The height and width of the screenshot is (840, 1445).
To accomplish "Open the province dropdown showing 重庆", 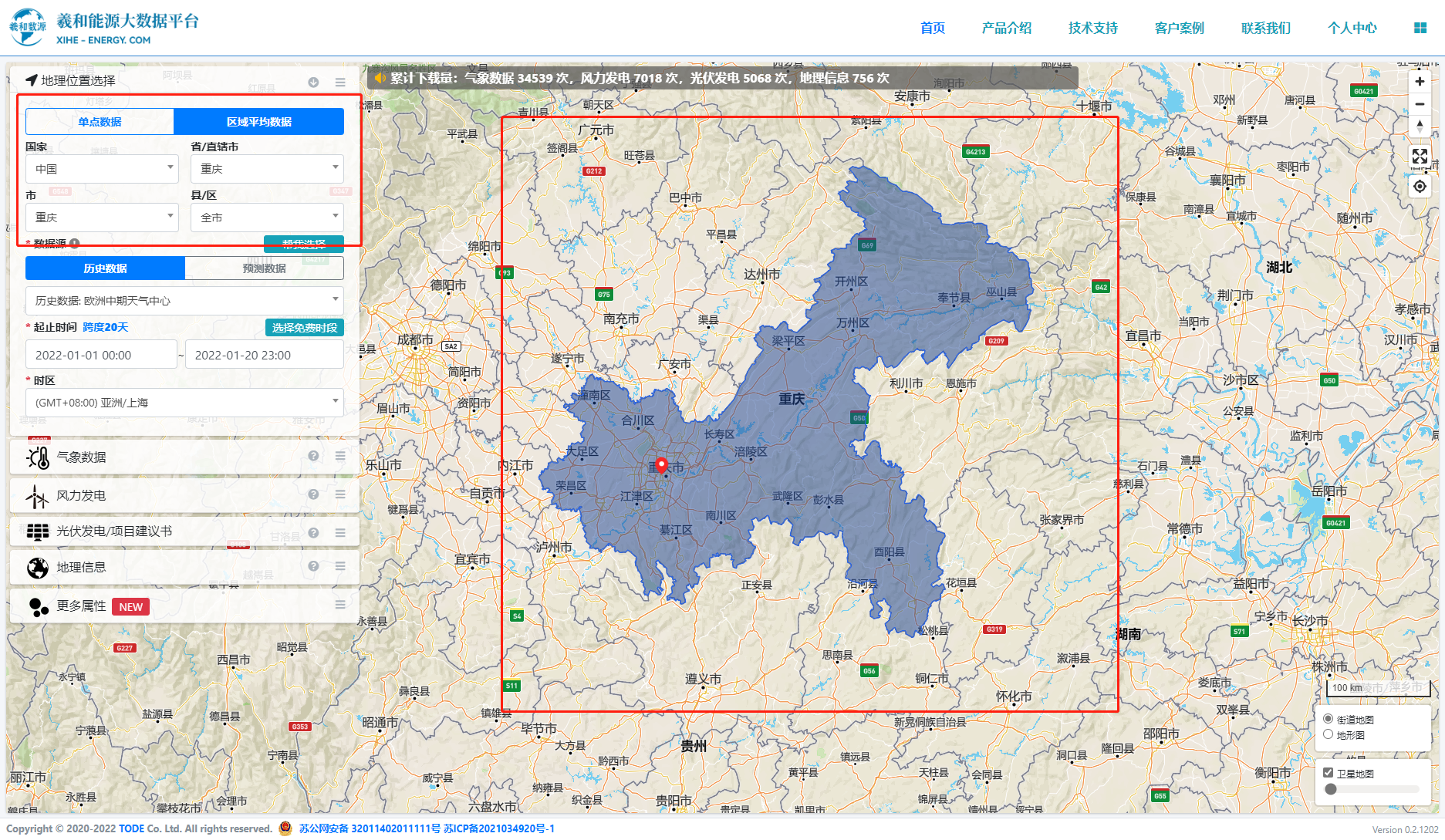I will coord(267,169).
